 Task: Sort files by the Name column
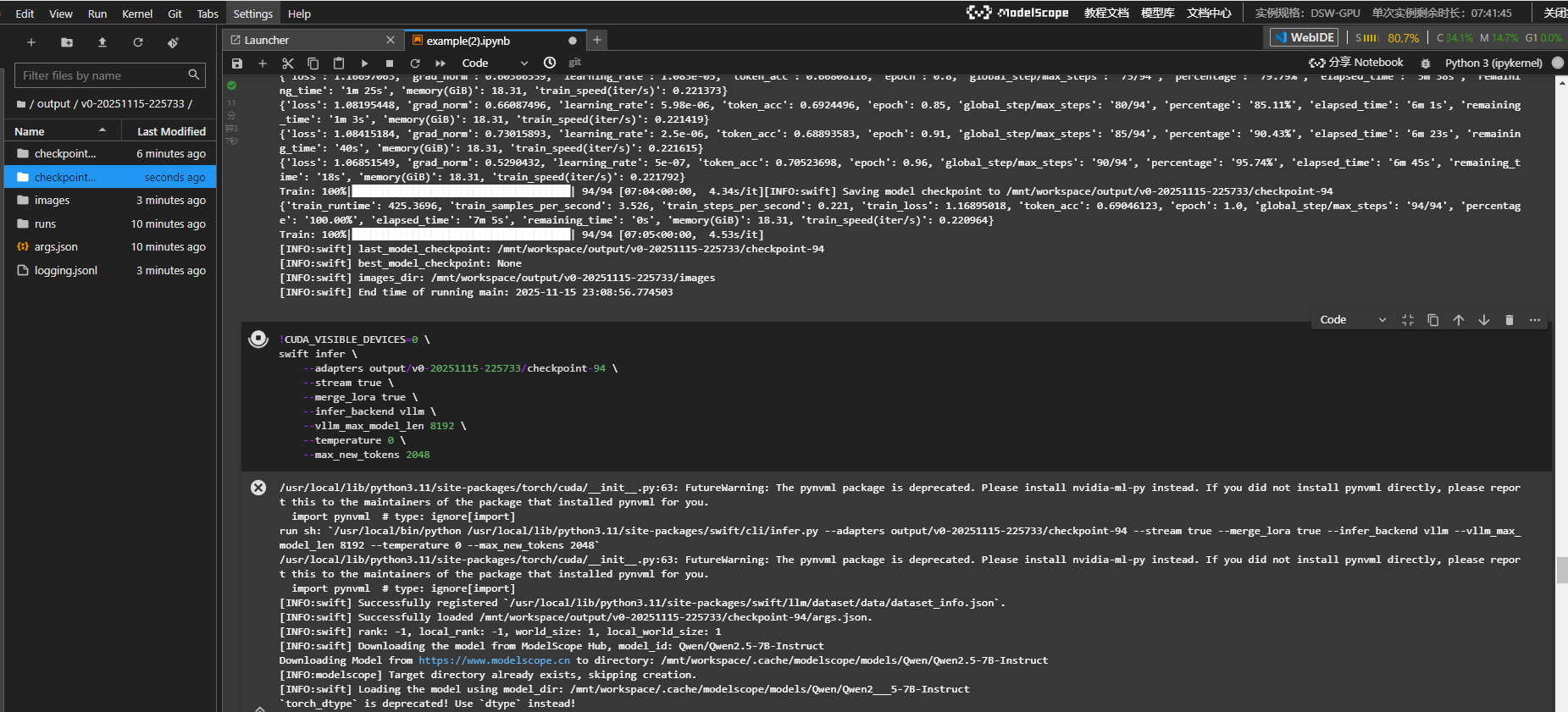(x=60, y=131)
